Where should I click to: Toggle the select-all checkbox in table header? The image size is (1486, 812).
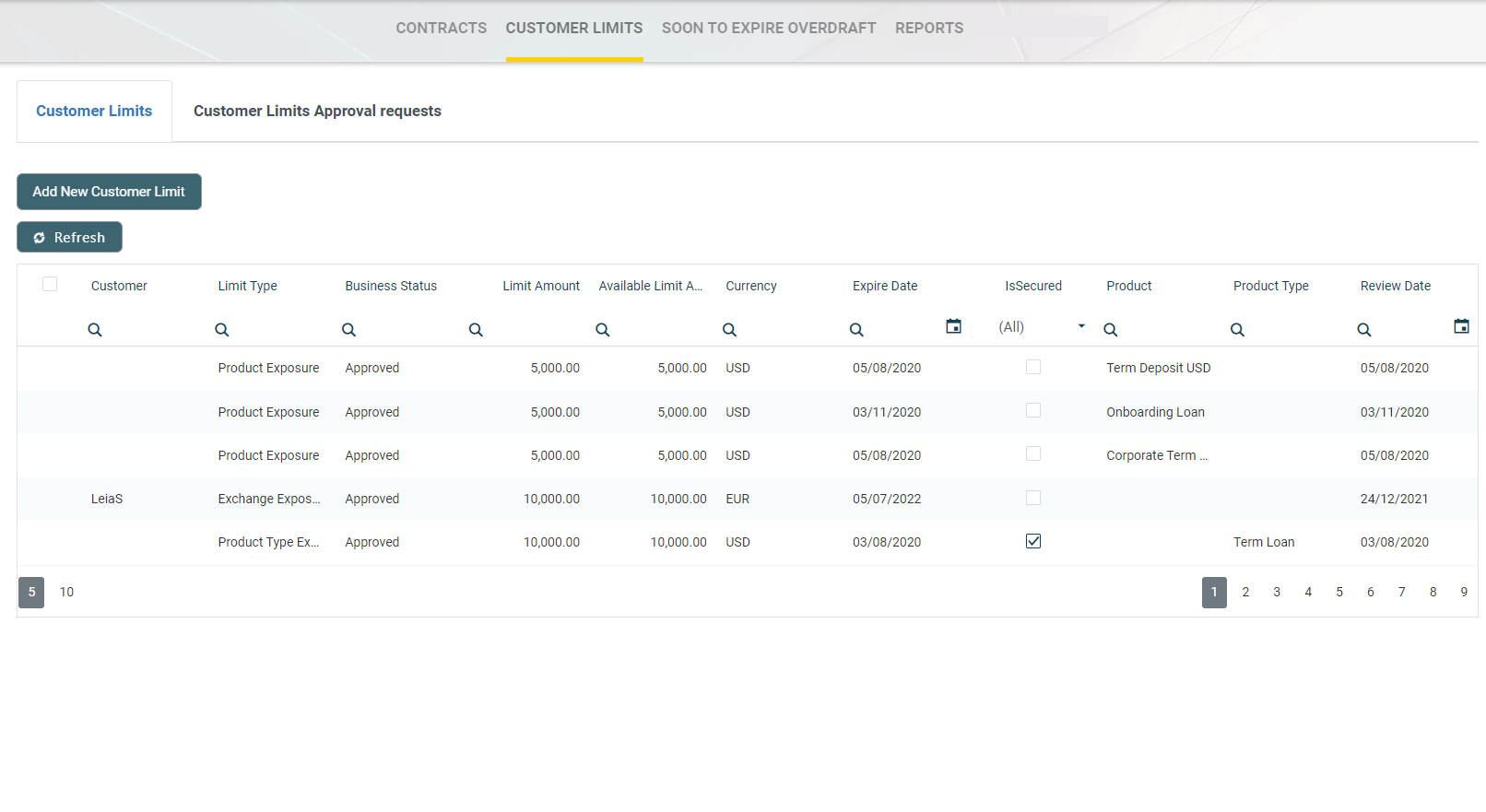click(50, 284)
